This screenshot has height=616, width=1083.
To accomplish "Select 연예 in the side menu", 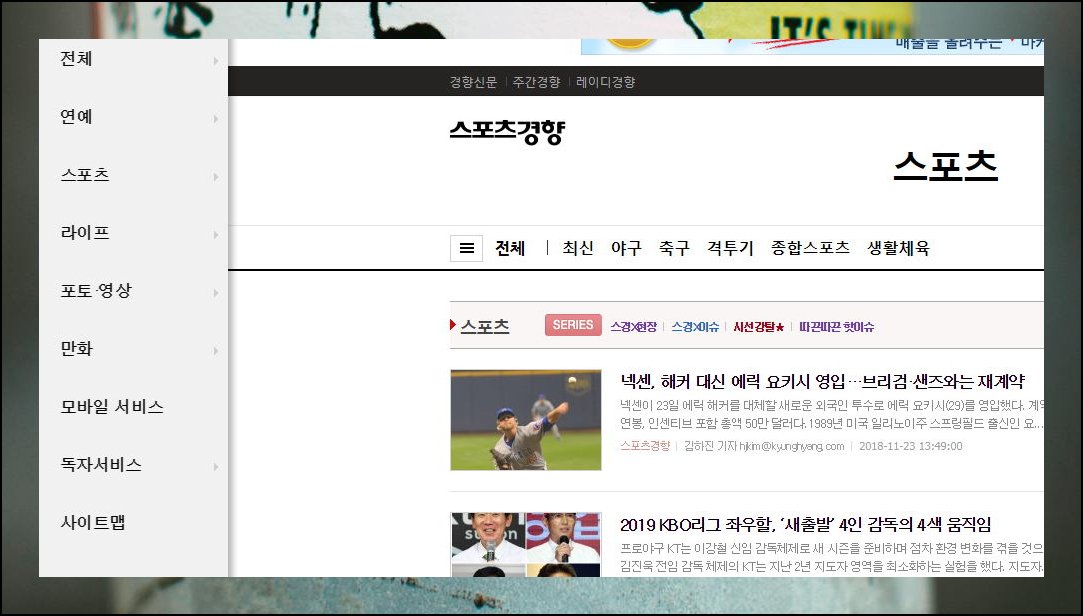I will (x=76, y=117).
